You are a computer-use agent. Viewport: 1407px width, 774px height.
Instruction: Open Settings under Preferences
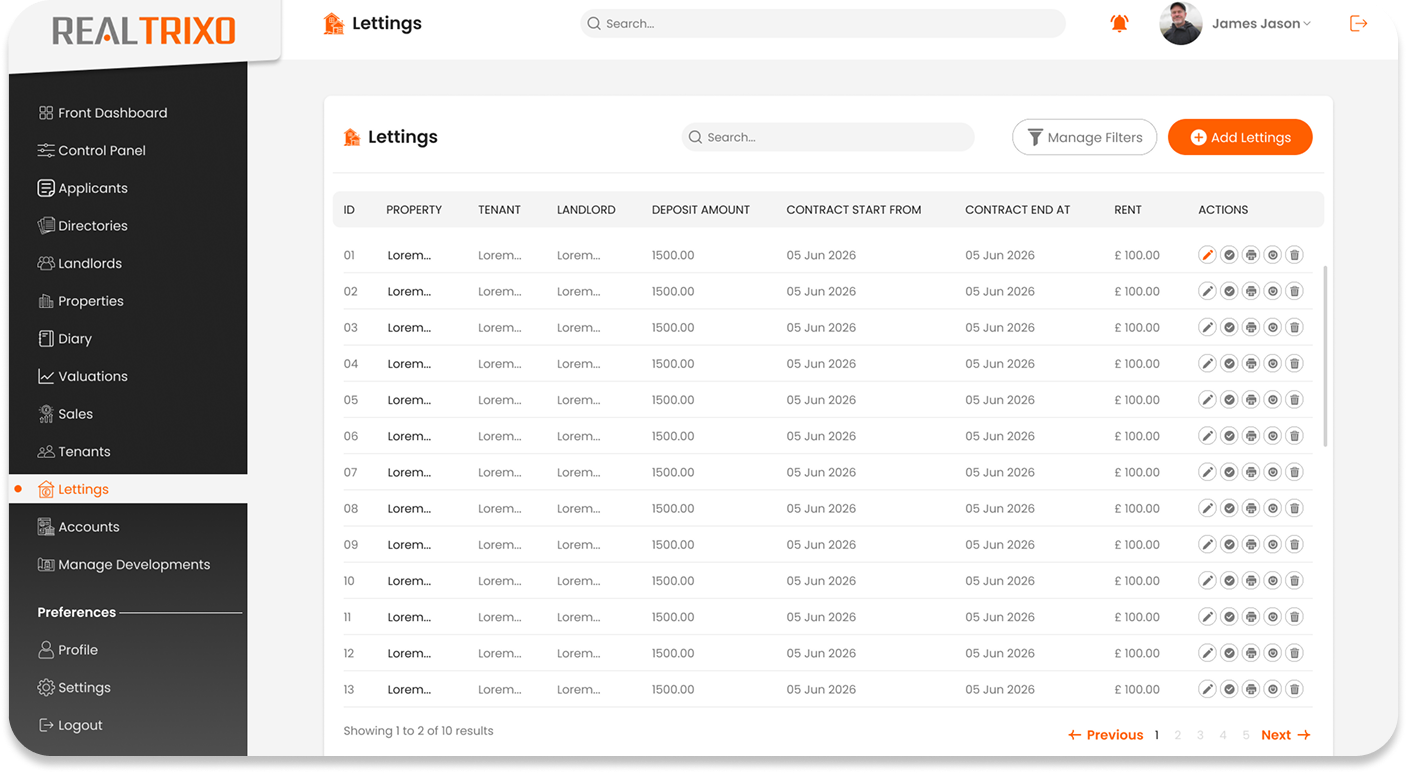(x=74, y=688)
